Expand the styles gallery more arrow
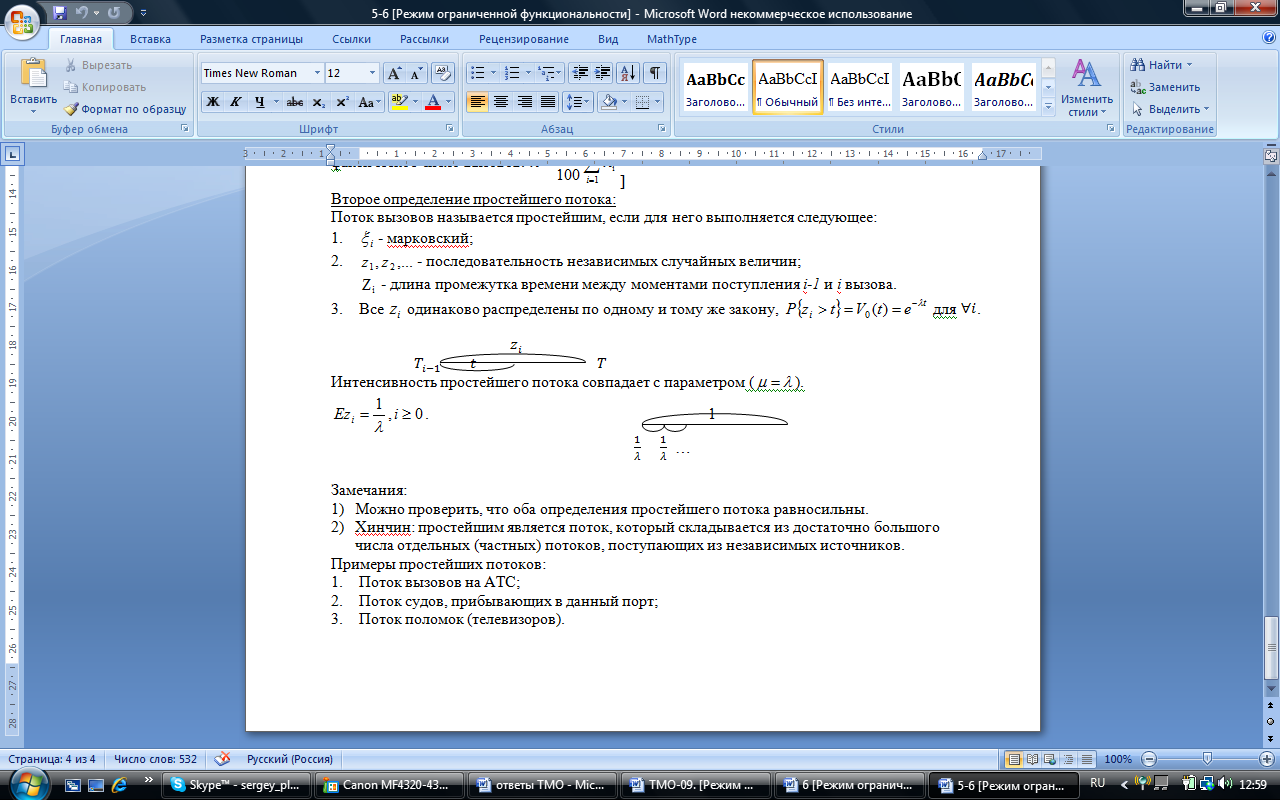This screenshot has width=1280, height=800. click(1048, 108)
